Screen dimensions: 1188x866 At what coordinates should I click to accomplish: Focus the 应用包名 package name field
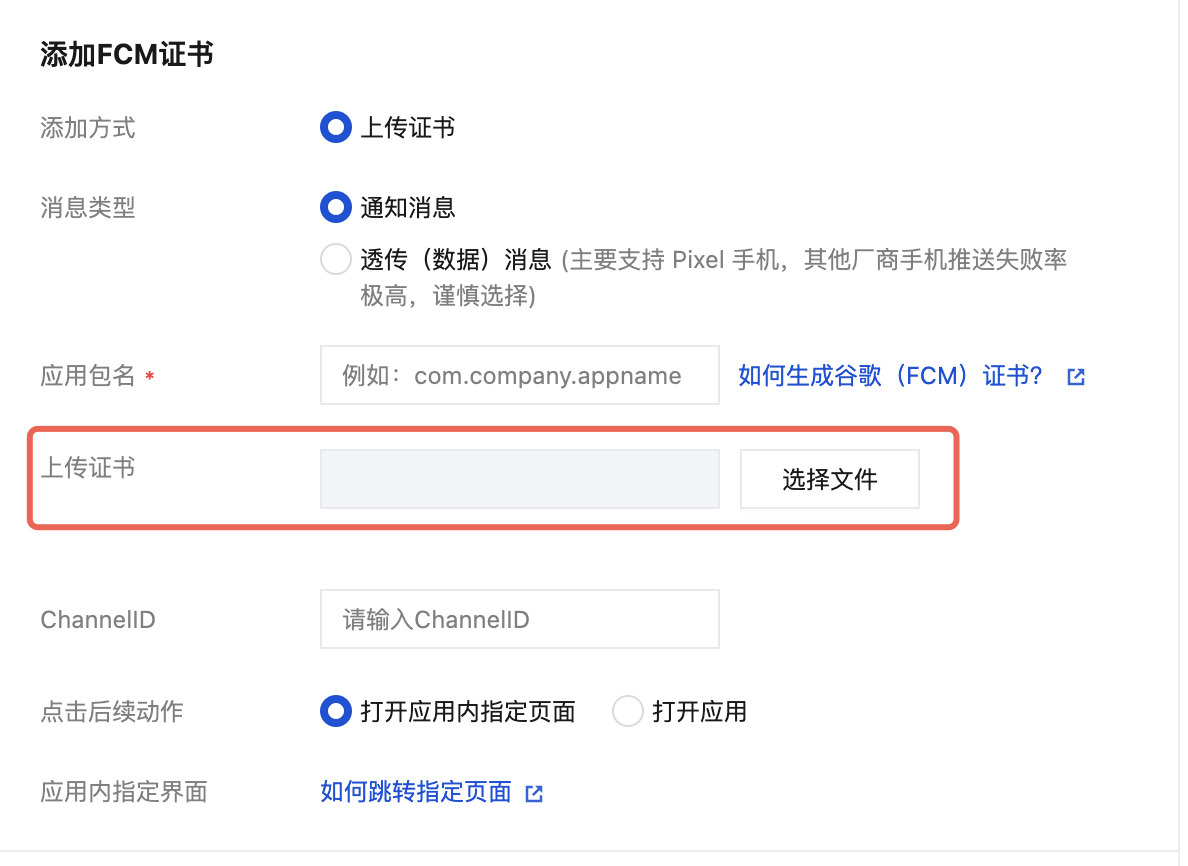tap(520, 375)
